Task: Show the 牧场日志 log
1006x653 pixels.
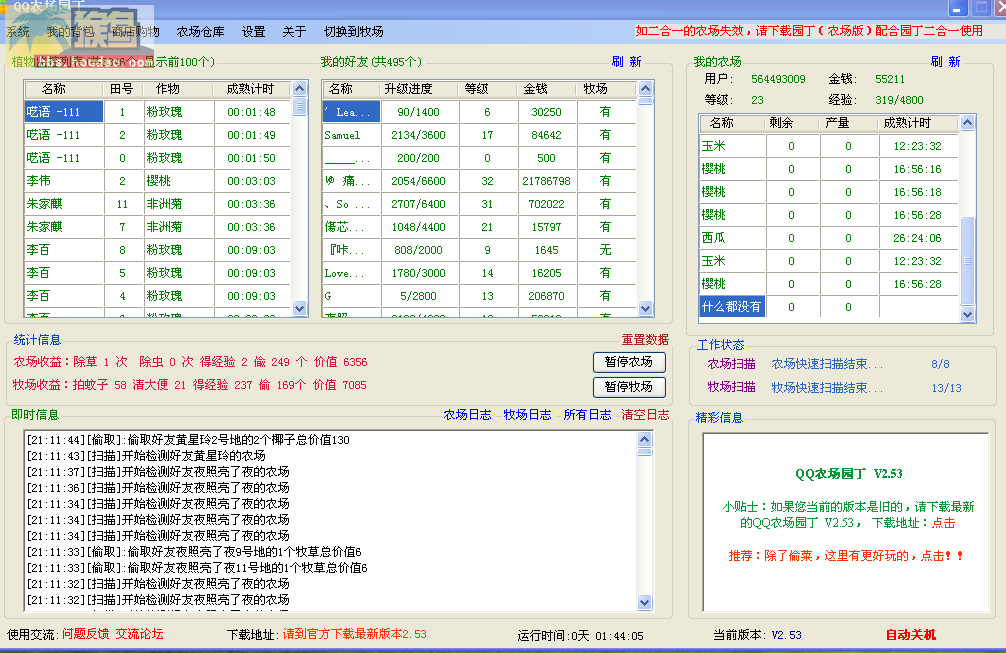Action: pyautogui.click(x=527, y=415)
